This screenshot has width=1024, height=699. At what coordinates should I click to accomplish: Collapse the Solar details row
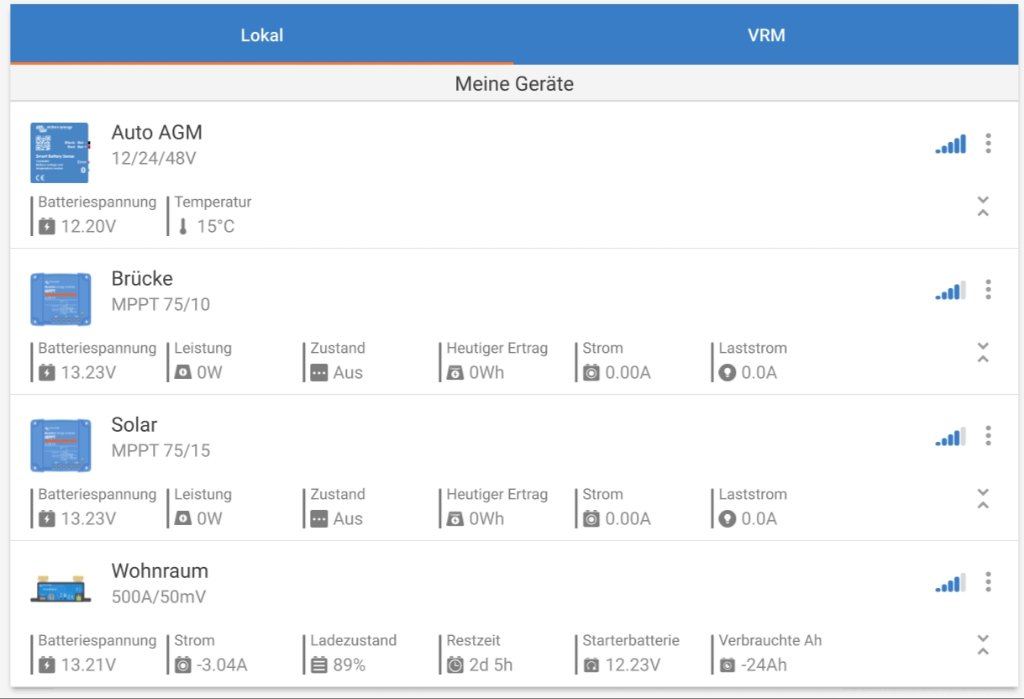[x=983, y=498]
